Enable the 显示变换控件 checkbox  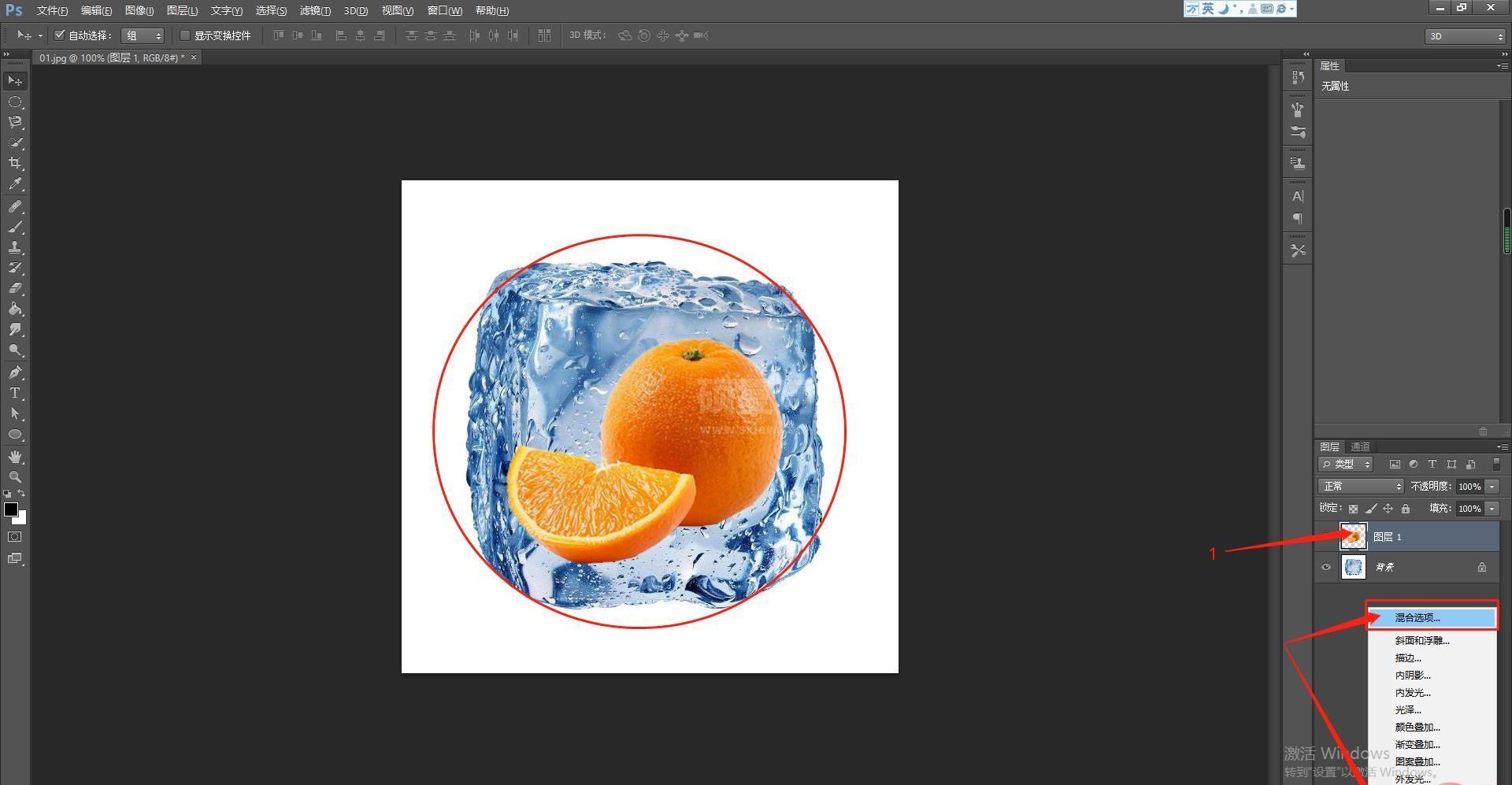tap(185, 35)
